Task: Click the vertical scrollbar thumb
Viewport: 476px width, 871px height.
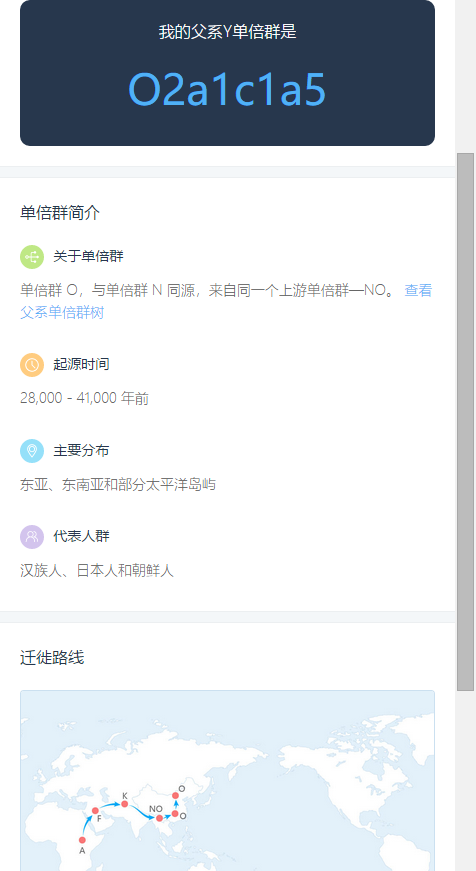Action: (465, 422)
